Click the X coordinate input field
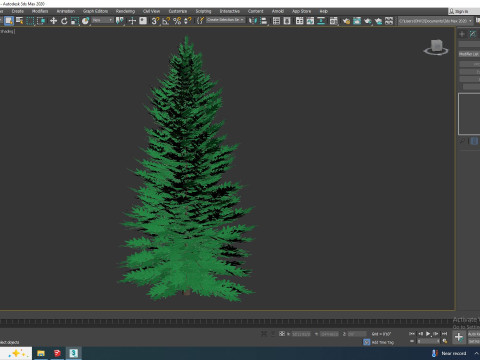480x360 pixels. click(x=301, y=334)
